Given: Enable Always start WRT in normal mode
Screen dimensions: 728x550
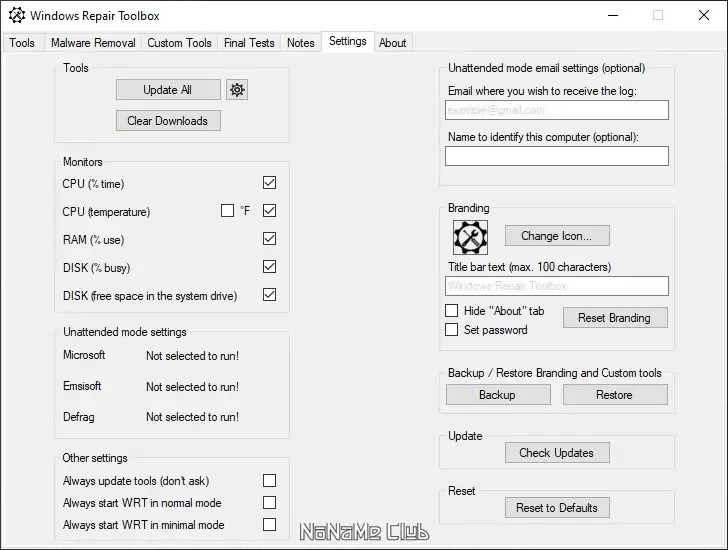Looking at the screenshot, I should coord(269,503).
